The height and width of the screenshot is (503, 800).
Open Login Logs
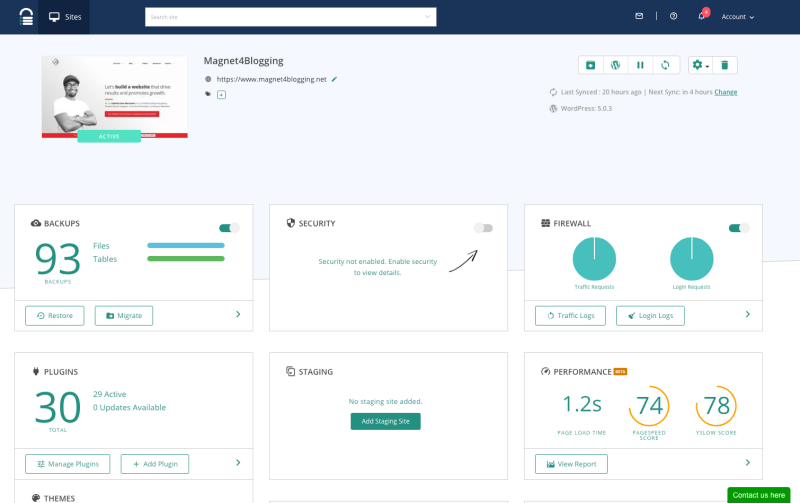click(x=651, y=316)
